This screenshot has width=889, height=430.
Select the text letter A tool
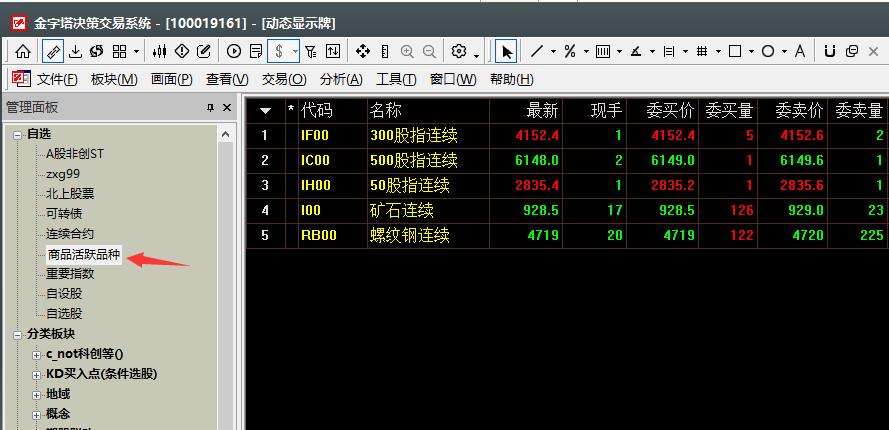click(x=800, y=52)
